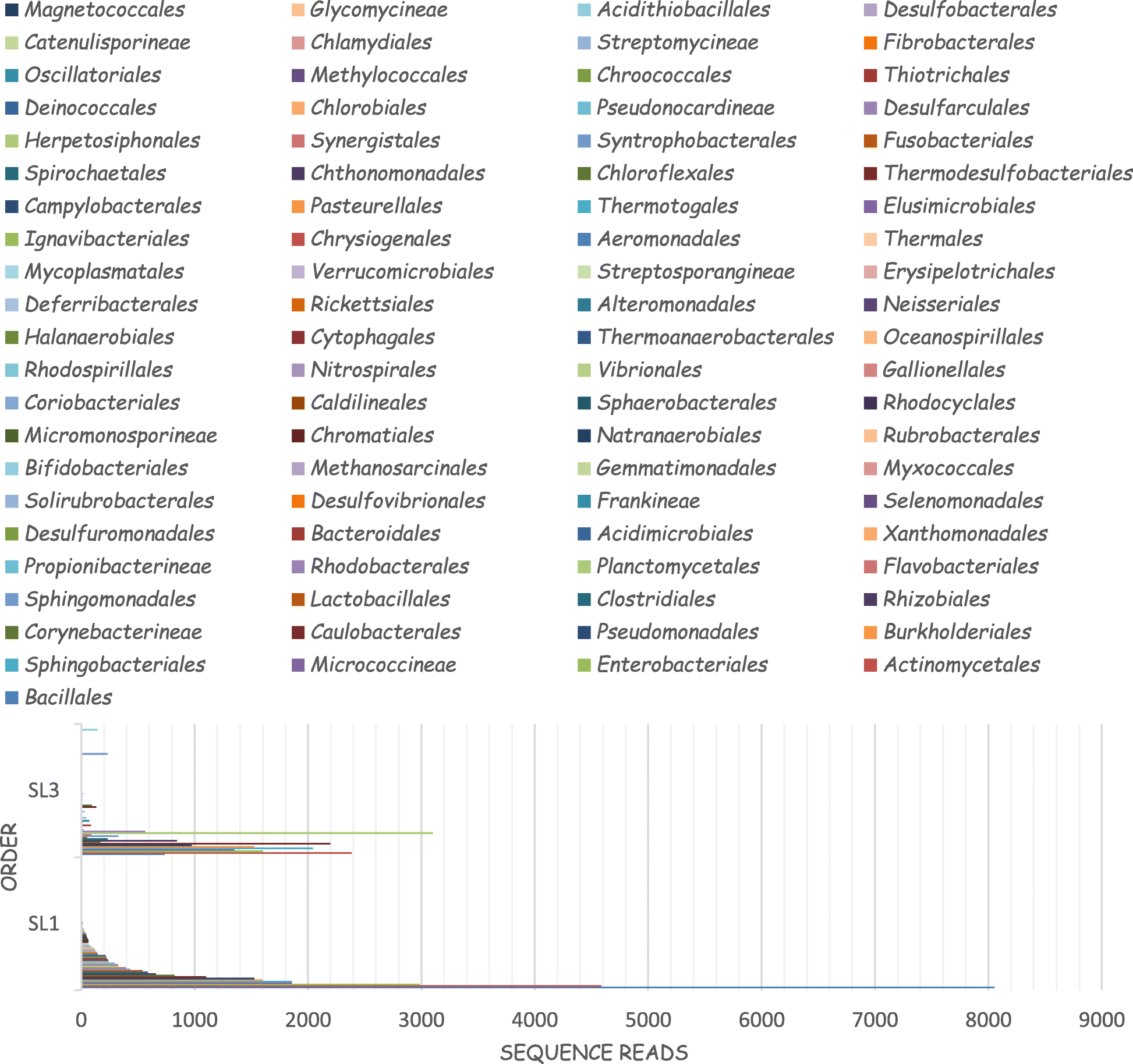Click the SL3 category axis label
Image resolution: width=1133 pixels, height=1064 pixels.
[44, 790]
